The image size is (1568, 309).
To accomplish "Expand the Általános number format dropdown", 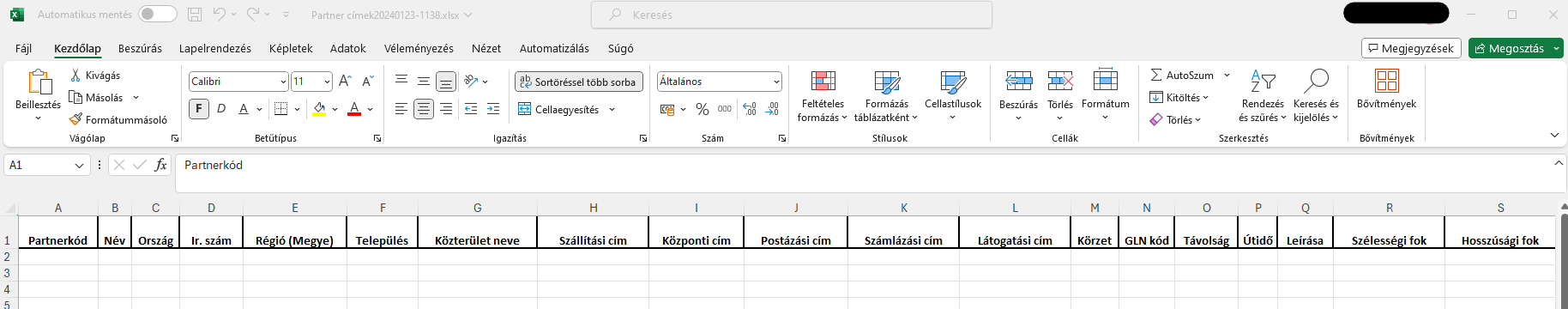I will point(776,82).
